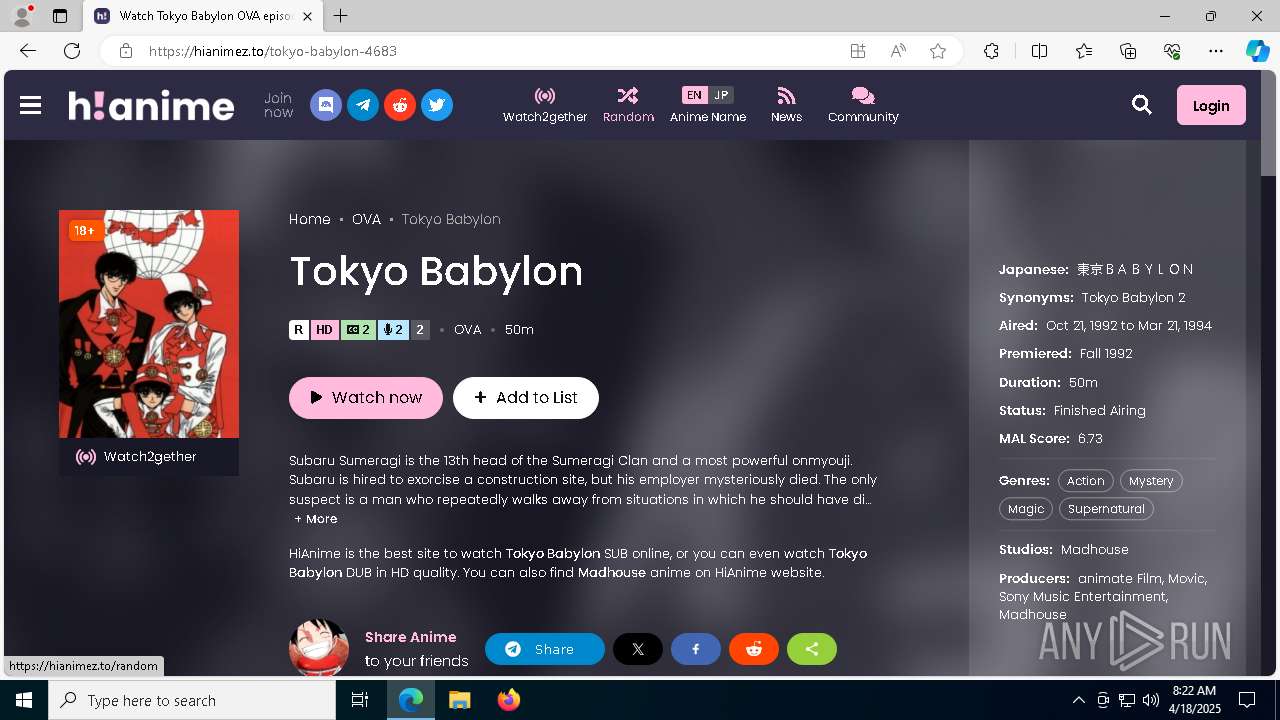The image size is (1280, 720).
Task: Open the News section
Action: tap(786, 105)
